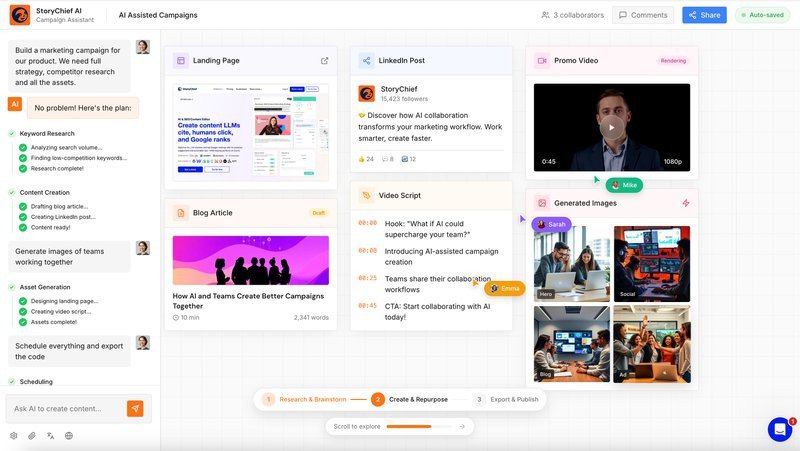Click the orange send message icon
Image resolution: width=800 pixels, height=451 pixels.
click(x=135, y=408)
